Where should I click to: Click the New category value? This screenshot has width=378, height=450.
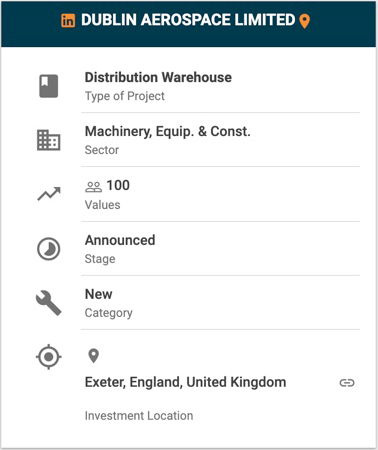tap(99, 294)
